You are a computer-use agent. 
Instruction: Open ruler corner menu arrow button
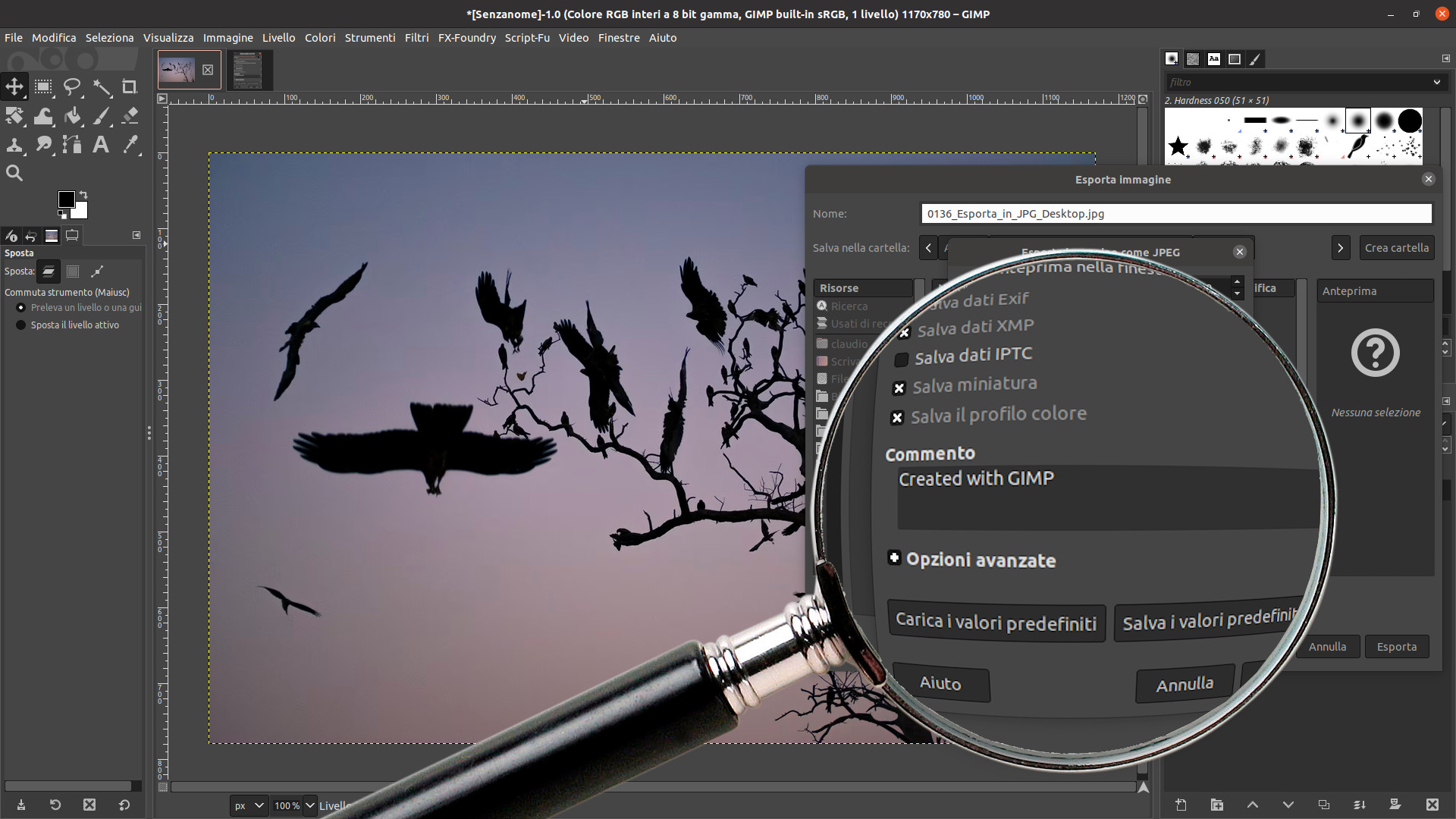pos(162,99)
